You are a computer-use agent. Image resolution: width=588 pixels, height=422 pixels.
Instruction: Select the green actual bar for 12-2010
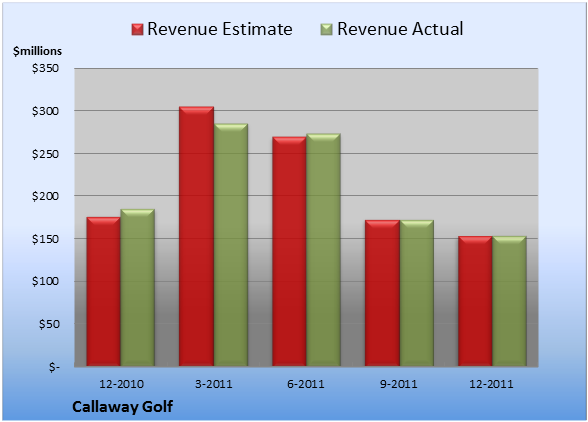(137, 287)
